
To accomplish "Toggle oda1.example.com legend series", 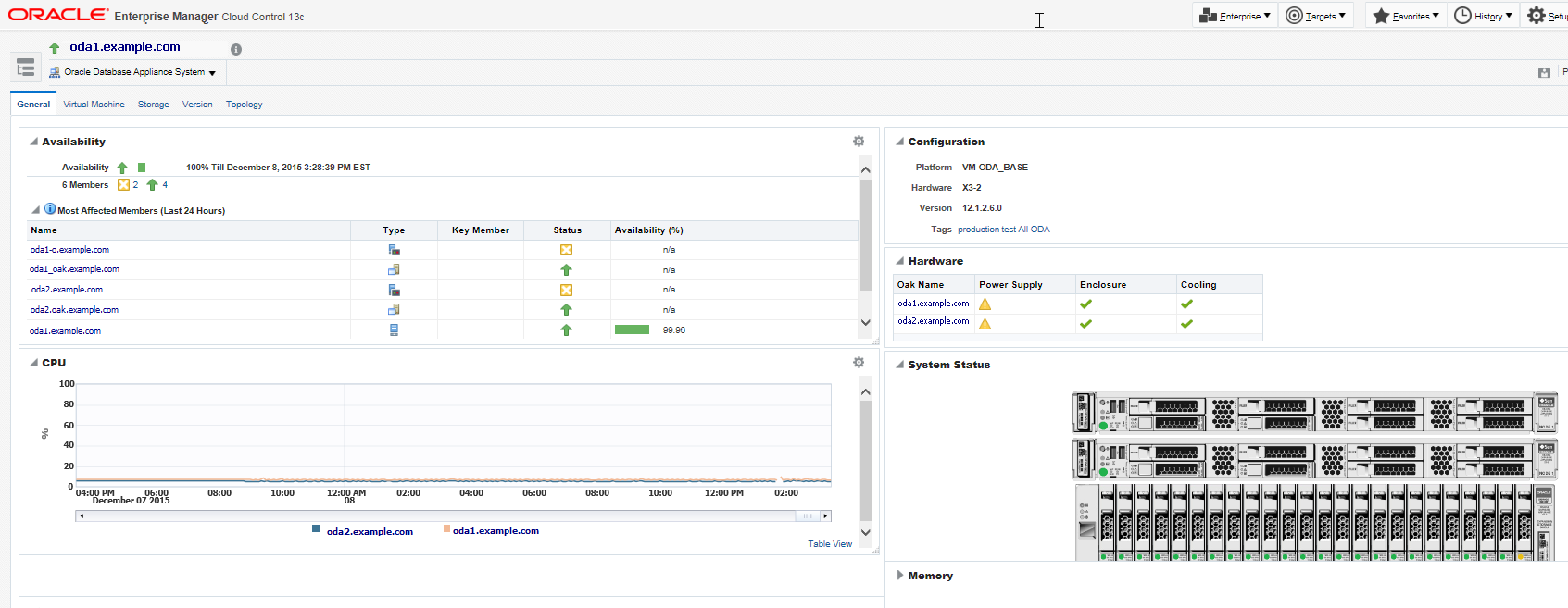I will pyautogui.click(x=491, y=530).
